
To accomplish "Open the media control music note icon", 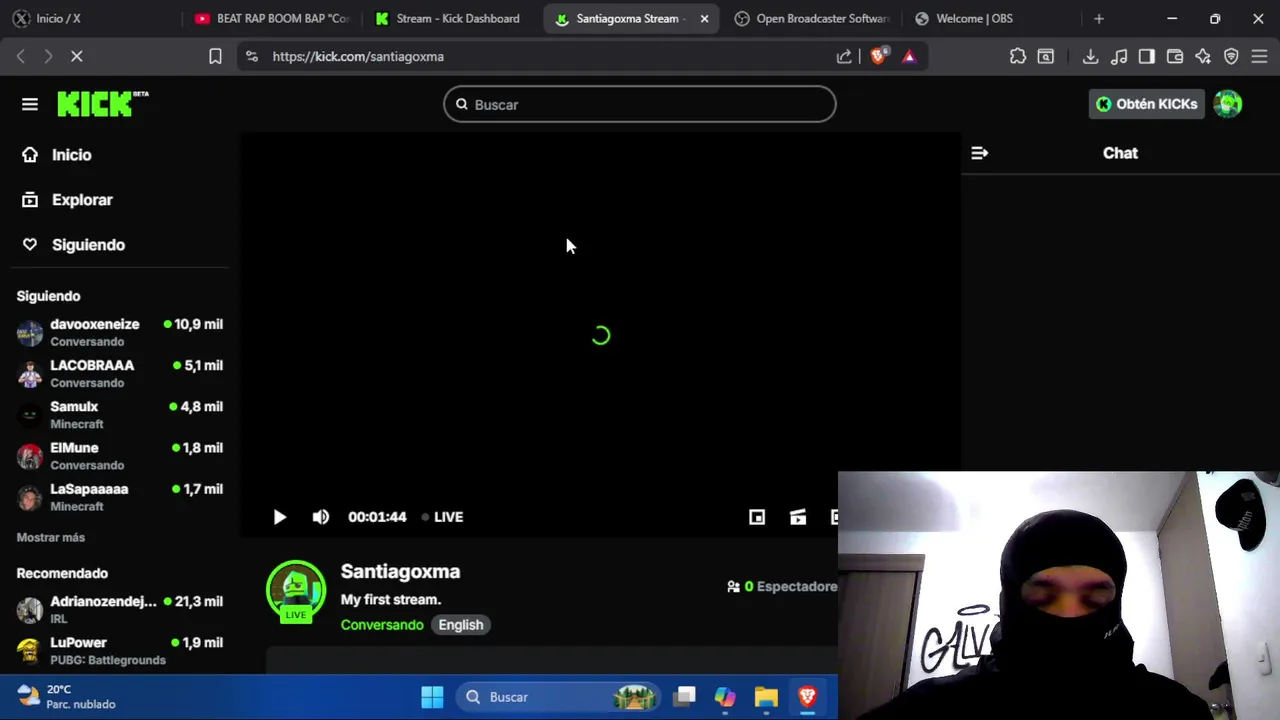I will click(x=1119, y=57).
